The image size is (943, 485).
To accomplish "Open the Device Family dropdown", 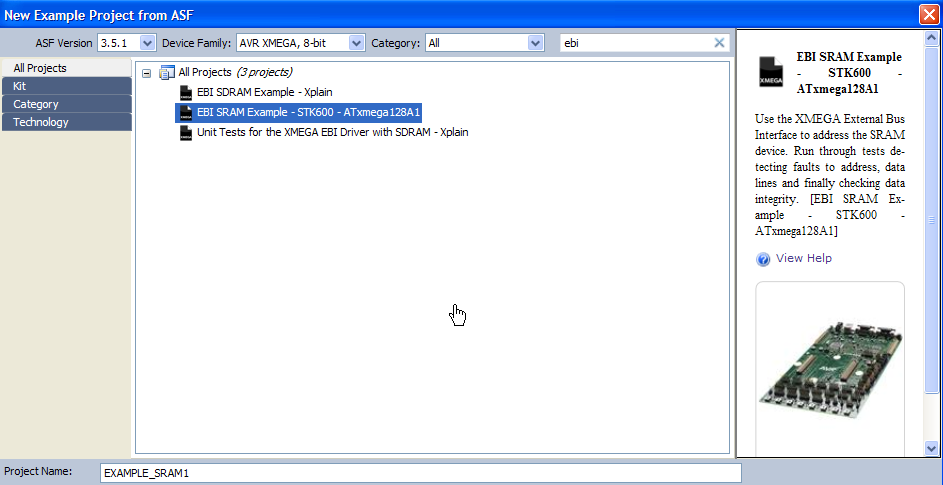I will tap(357, 43).
